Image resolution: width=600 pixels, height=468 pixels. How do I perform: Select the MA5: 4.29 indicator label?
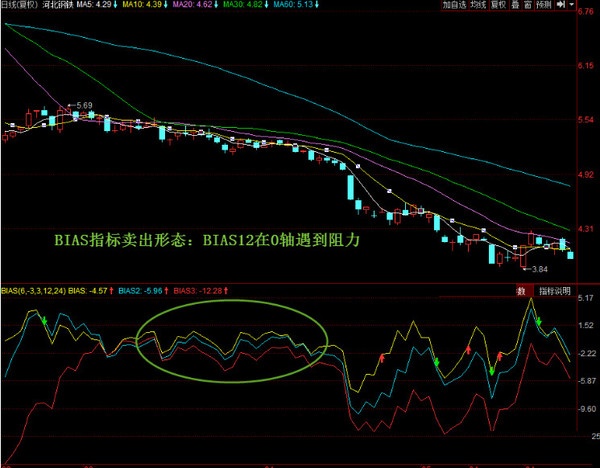(x=97, y=5)
